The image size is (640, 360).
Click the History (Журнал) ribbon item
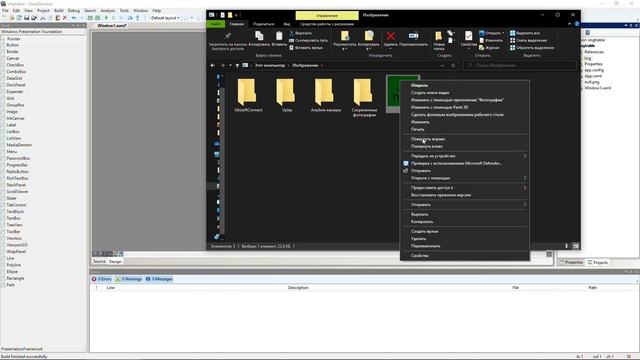pyautogui.click(x=489, y=48)
